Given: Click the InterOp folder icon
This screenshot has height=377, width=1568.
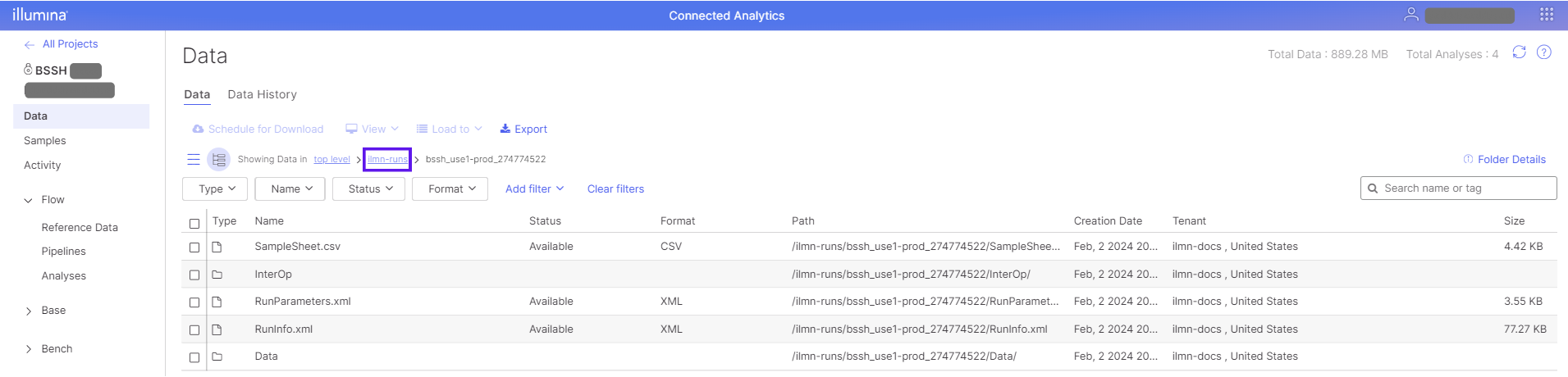Looking at the screenshot, I should point(217,275).
